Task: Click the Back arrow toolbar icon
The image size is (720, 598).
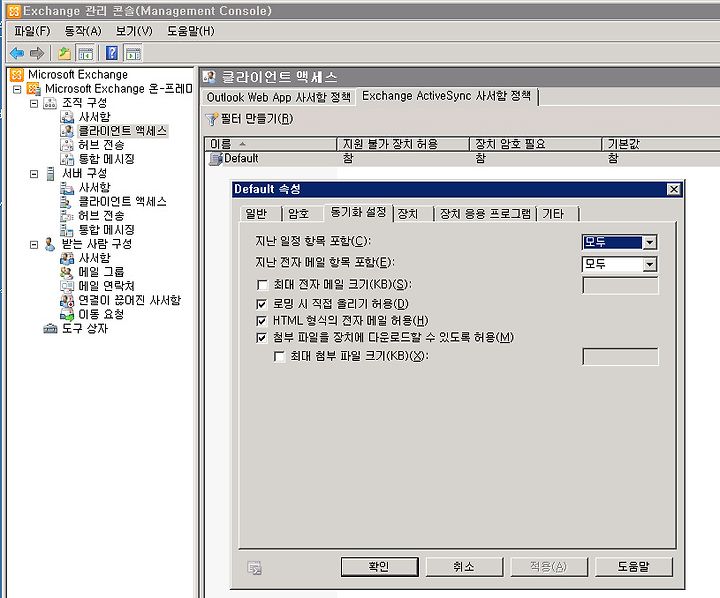Action: 17,53
